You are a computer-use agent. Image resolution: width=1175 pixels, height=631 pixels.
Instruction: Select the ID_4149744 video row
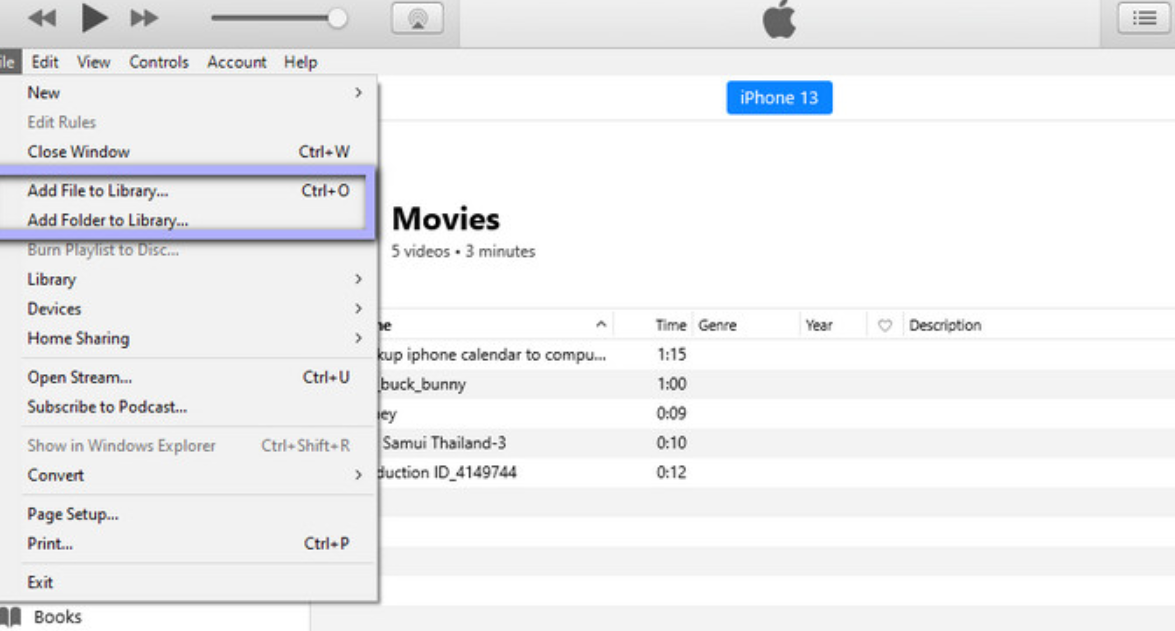click(776, 472)
